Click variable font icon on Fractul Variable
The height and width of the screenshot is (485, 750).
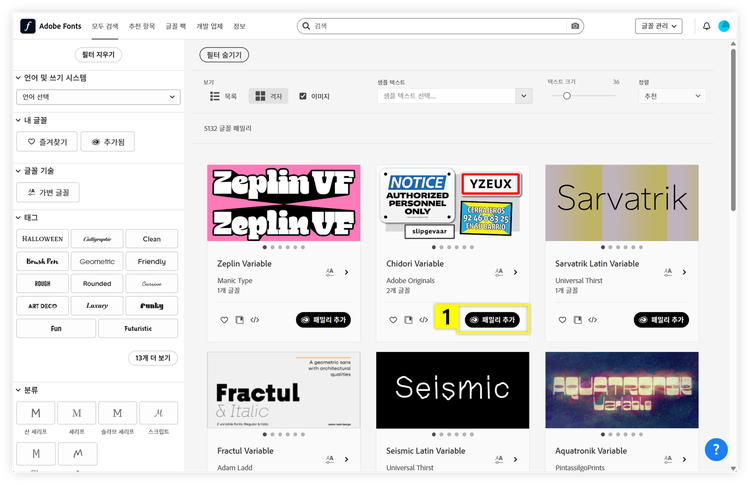(x=330, y=459)
